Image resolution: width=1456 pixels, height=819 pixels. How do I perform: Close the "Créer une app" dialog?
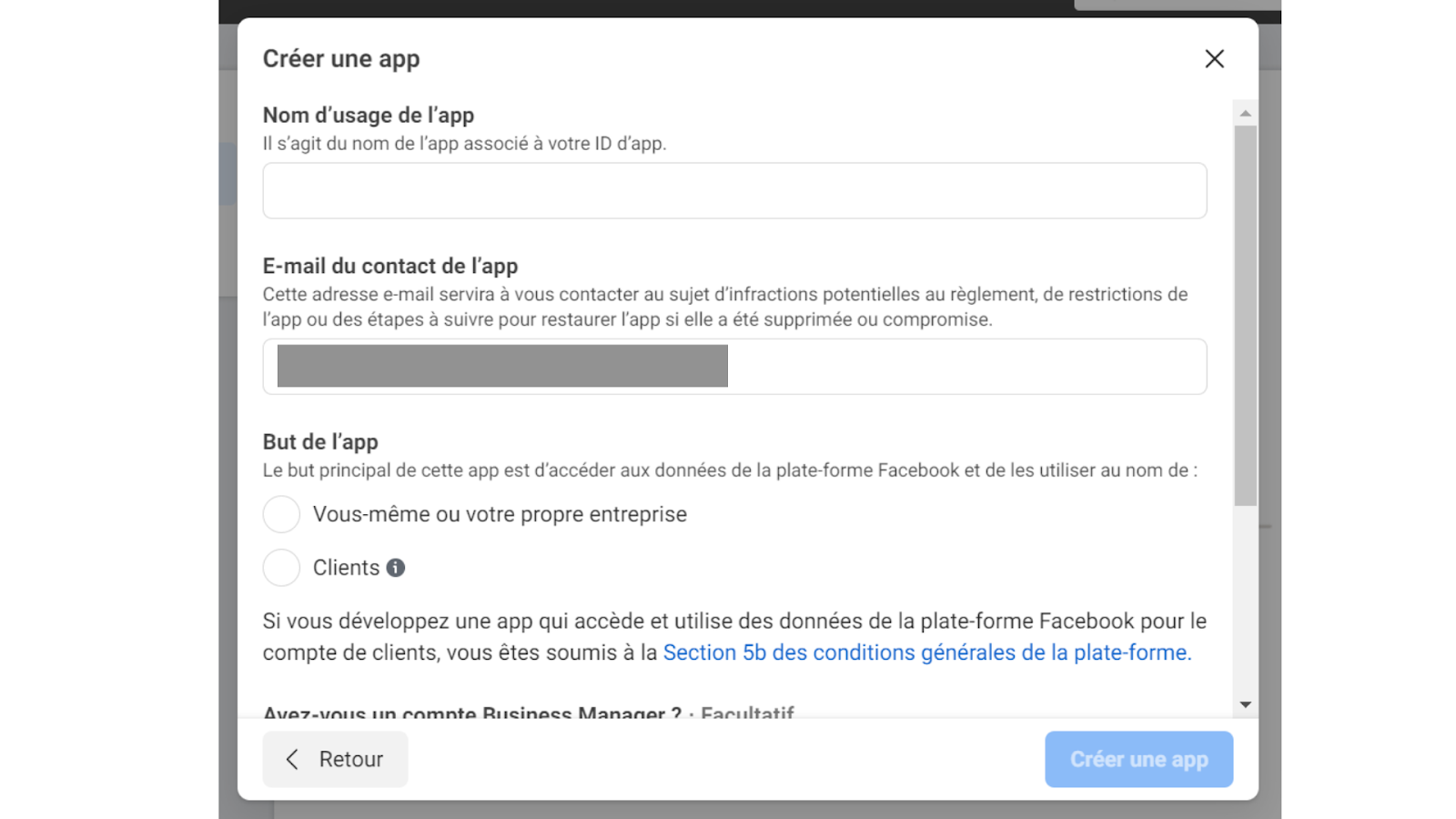point(1214,58)
